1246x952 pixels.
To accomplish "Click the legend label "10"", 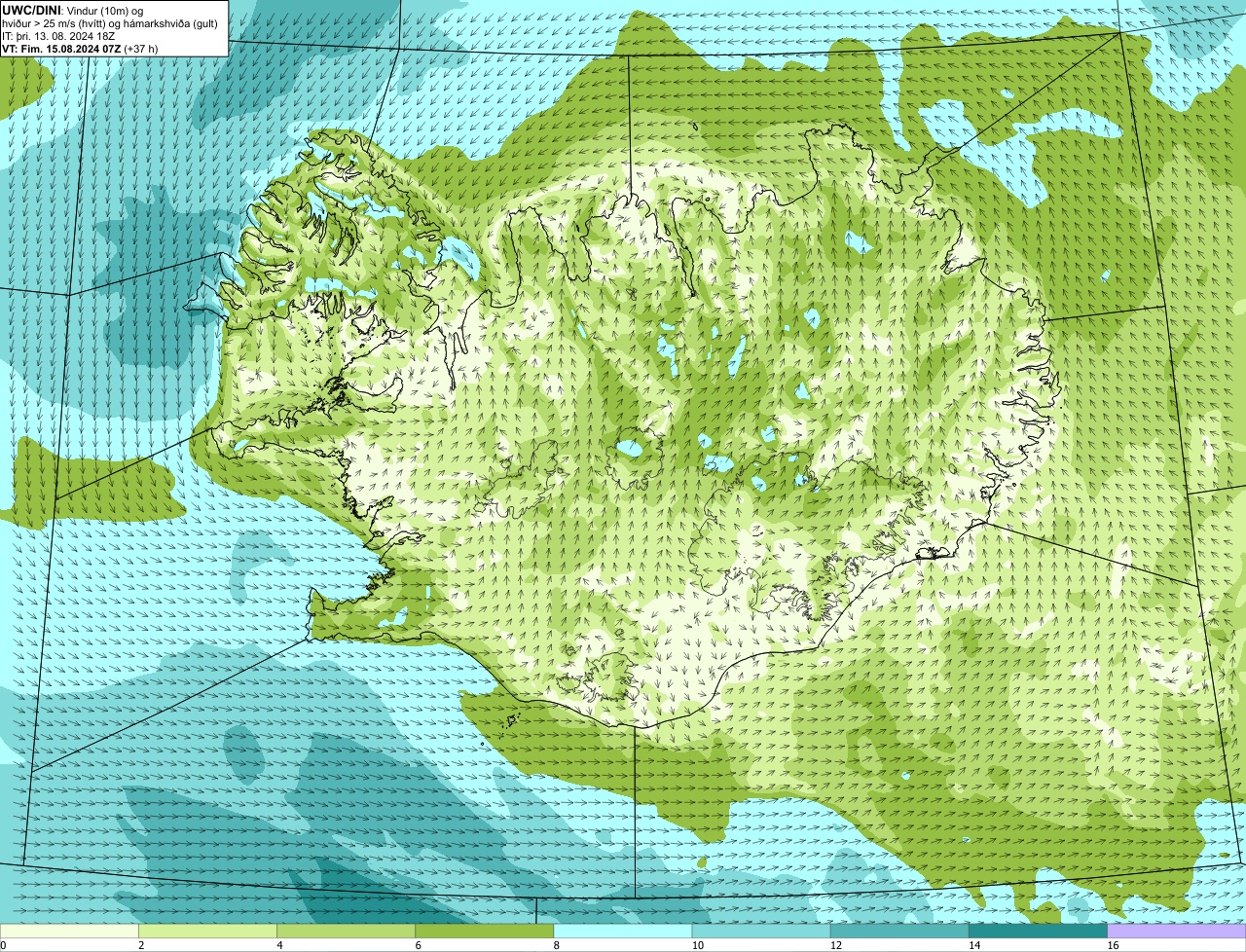I will pyautogui.click(x=697, y=945).
